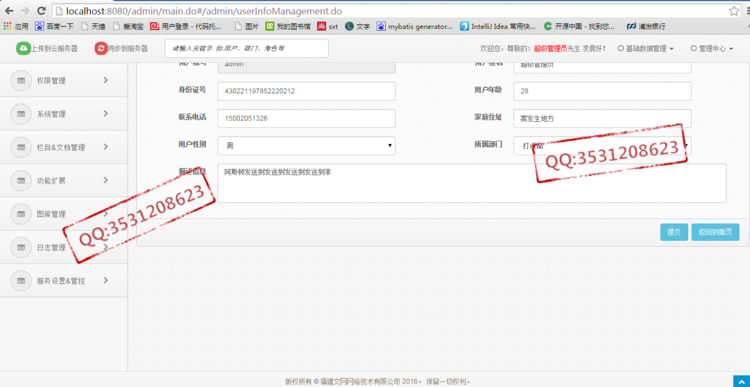Screen dimensions: 750x387
Task: Select the 系统管理 sidebar icon
Action: pyautogui.click(x=21, y=114)
